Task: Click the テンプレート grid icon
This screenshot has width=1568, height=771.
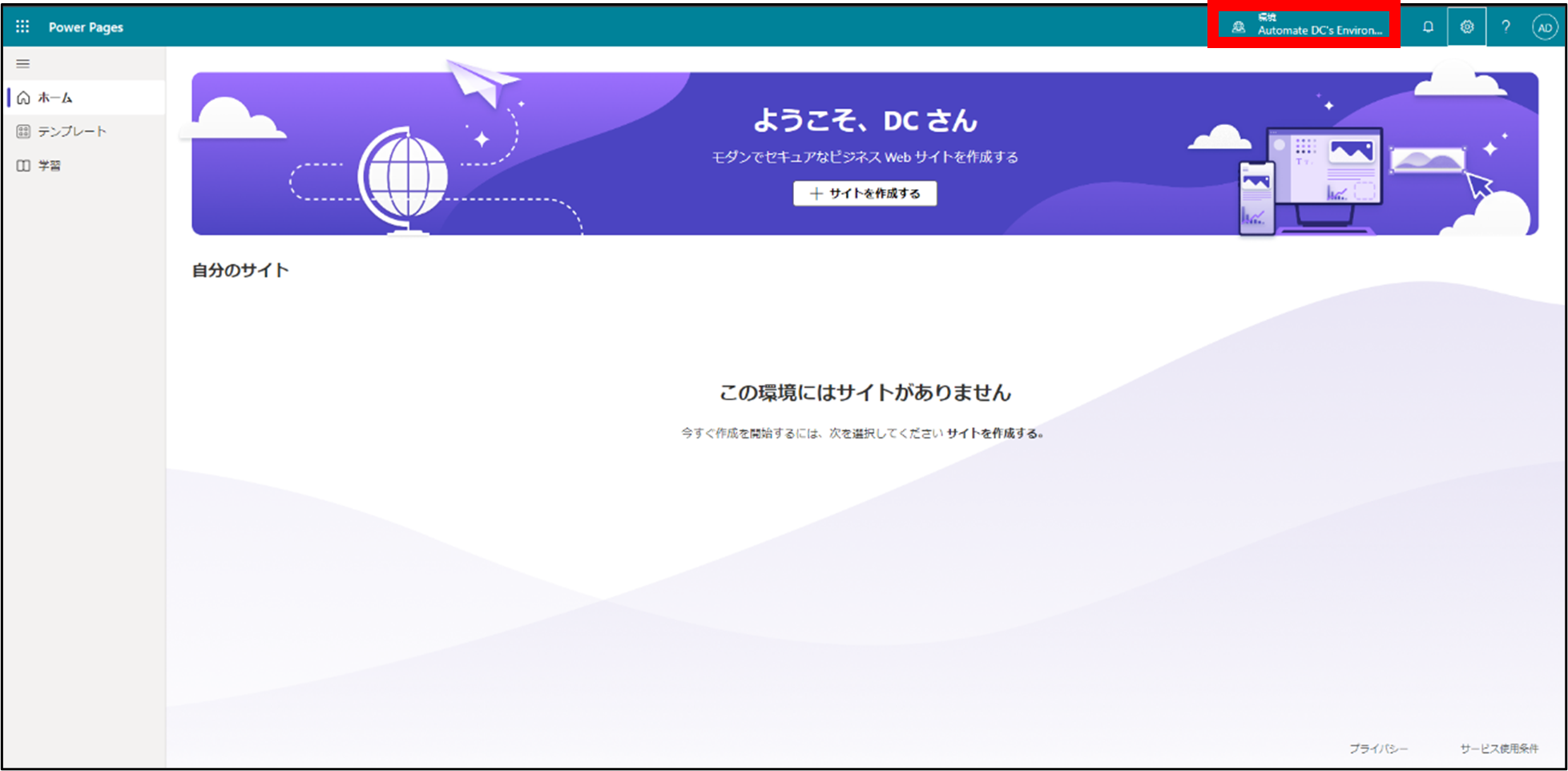Action: pos(23,131)
